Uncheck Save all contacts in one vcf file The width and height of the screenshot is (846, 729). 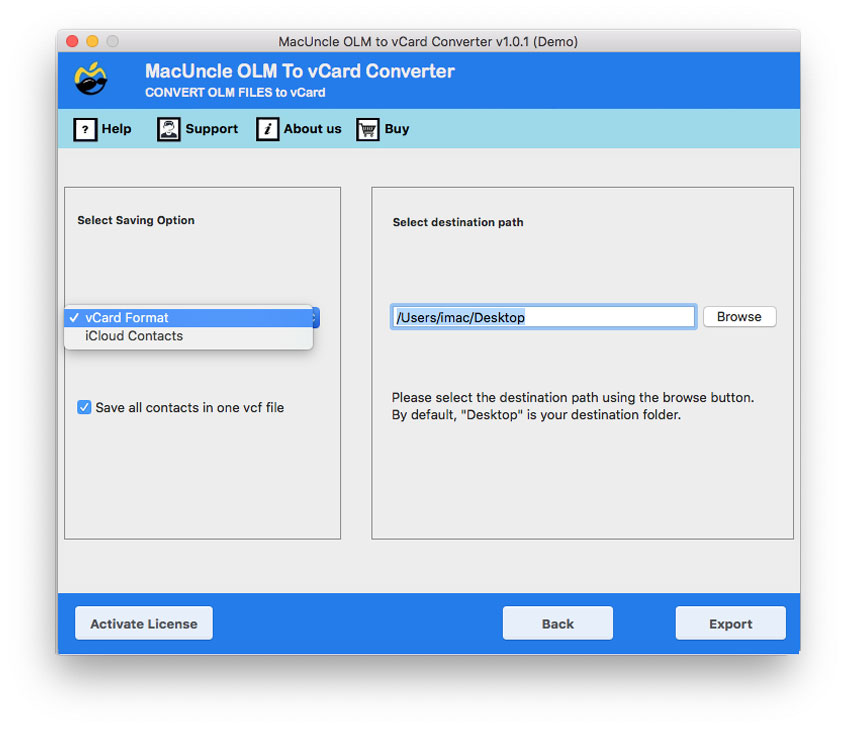click(x=84, y=407)
